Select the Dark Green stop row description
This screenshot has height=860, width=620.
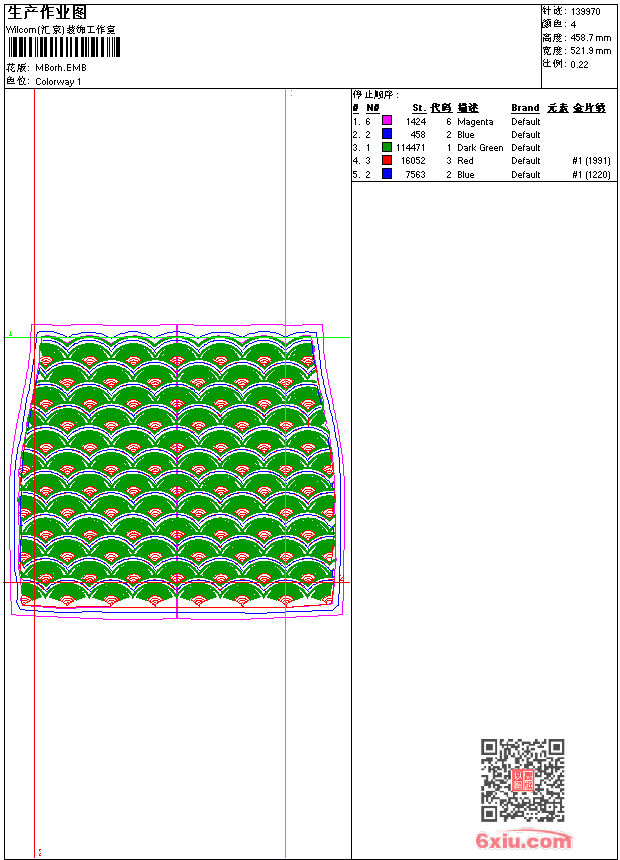480,148
